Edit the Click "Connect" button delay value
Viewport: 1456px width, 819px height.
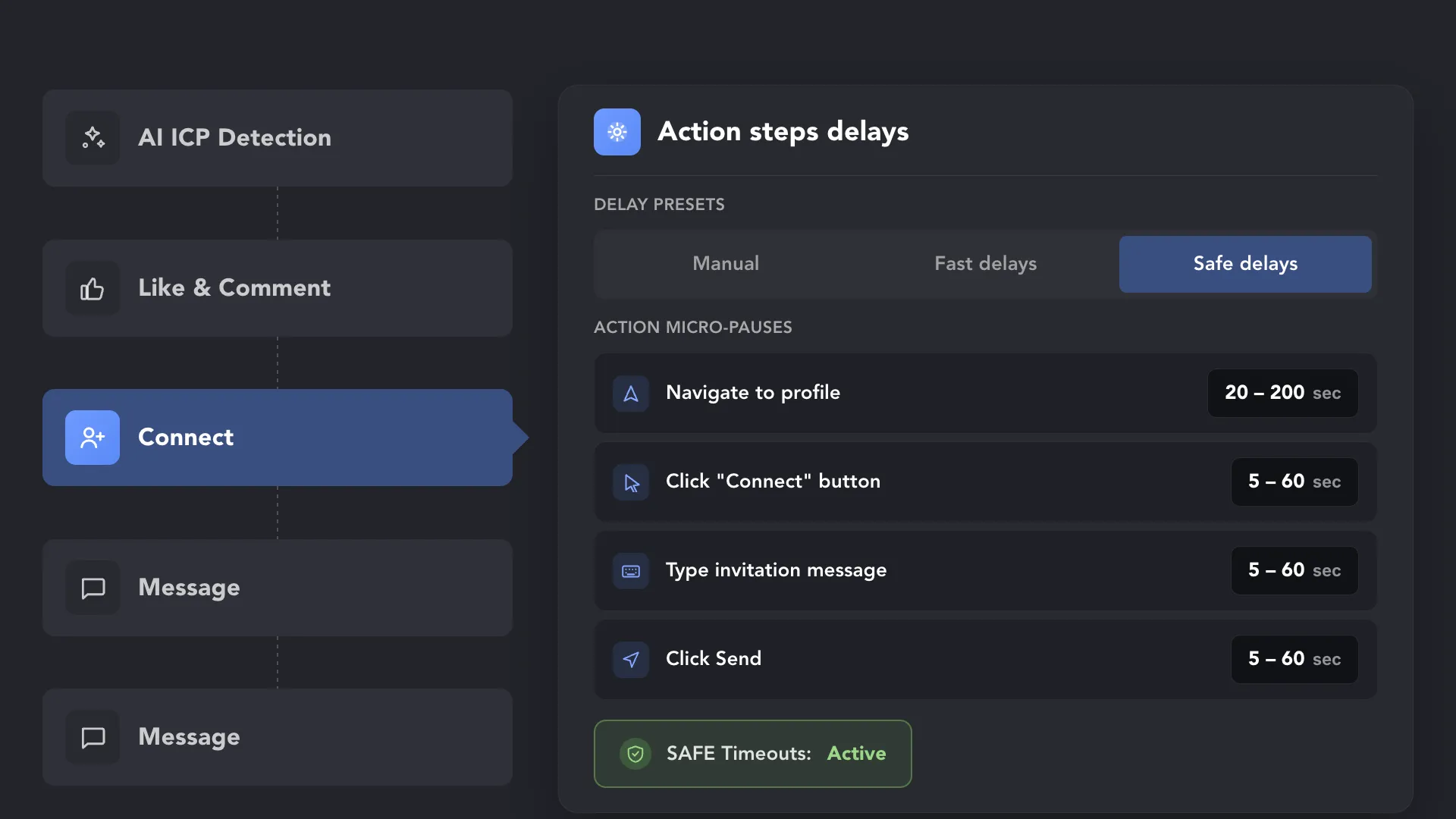[1294, 482]
